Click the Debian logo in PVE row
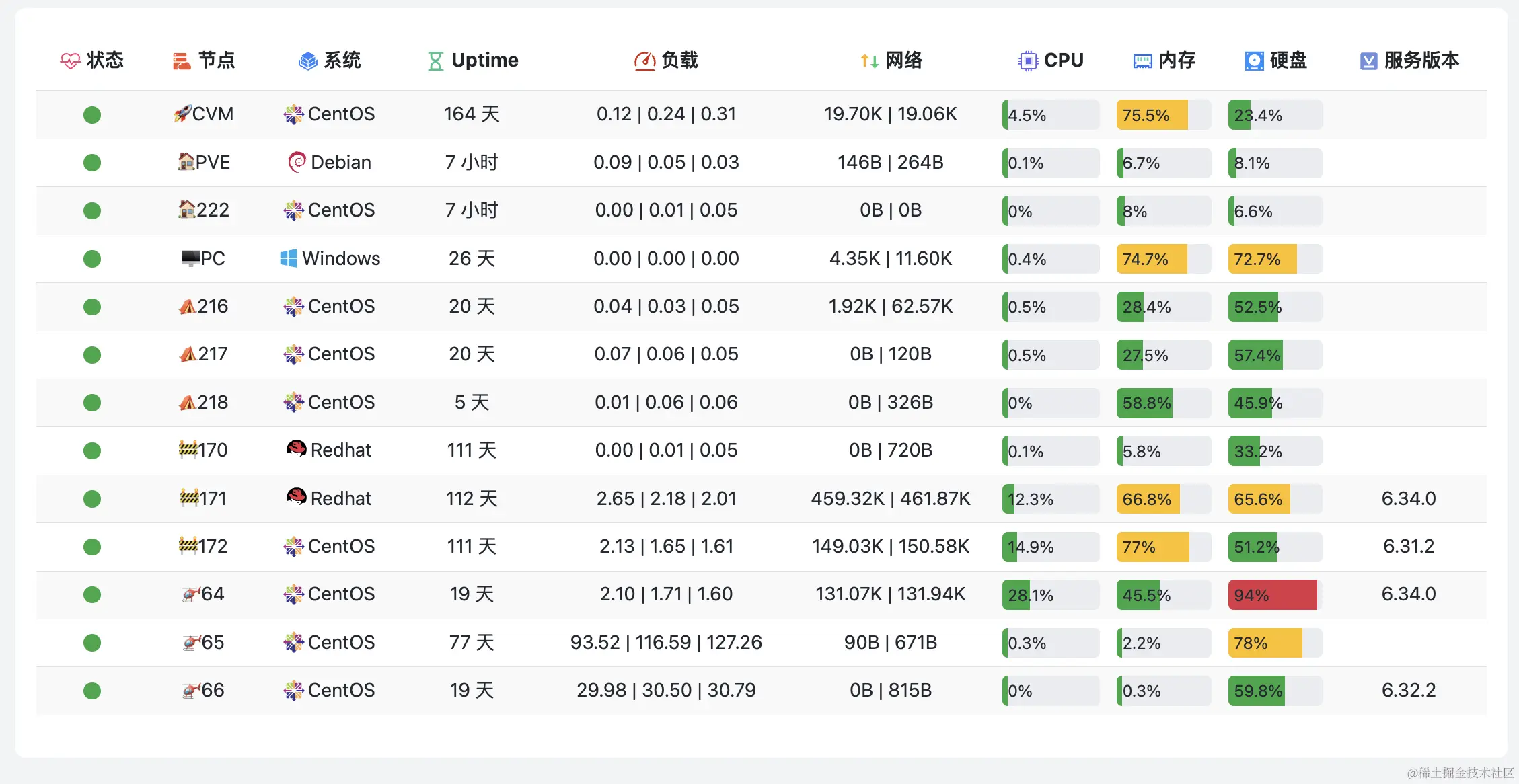 pos(297,162)
